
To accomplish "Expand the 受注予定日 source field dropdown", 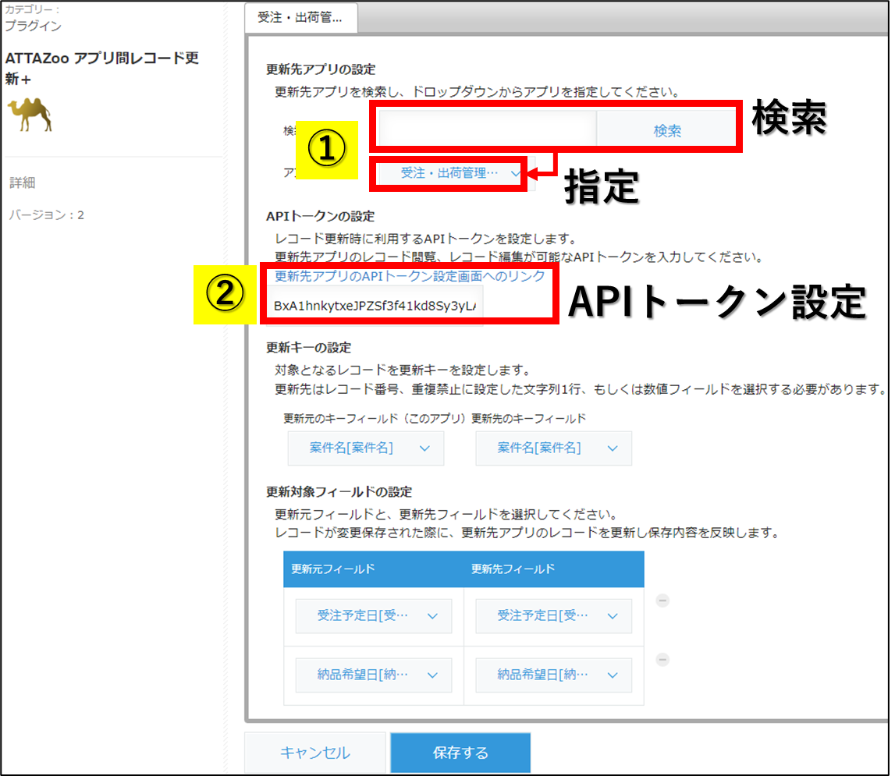I will click(x=373, y=616).
